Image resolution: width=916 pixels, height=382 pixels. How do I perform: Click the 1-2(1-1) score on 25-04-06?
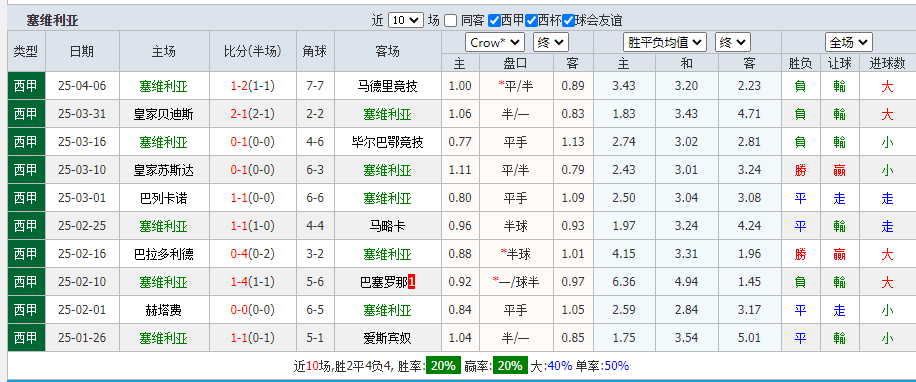click(252, 86)
